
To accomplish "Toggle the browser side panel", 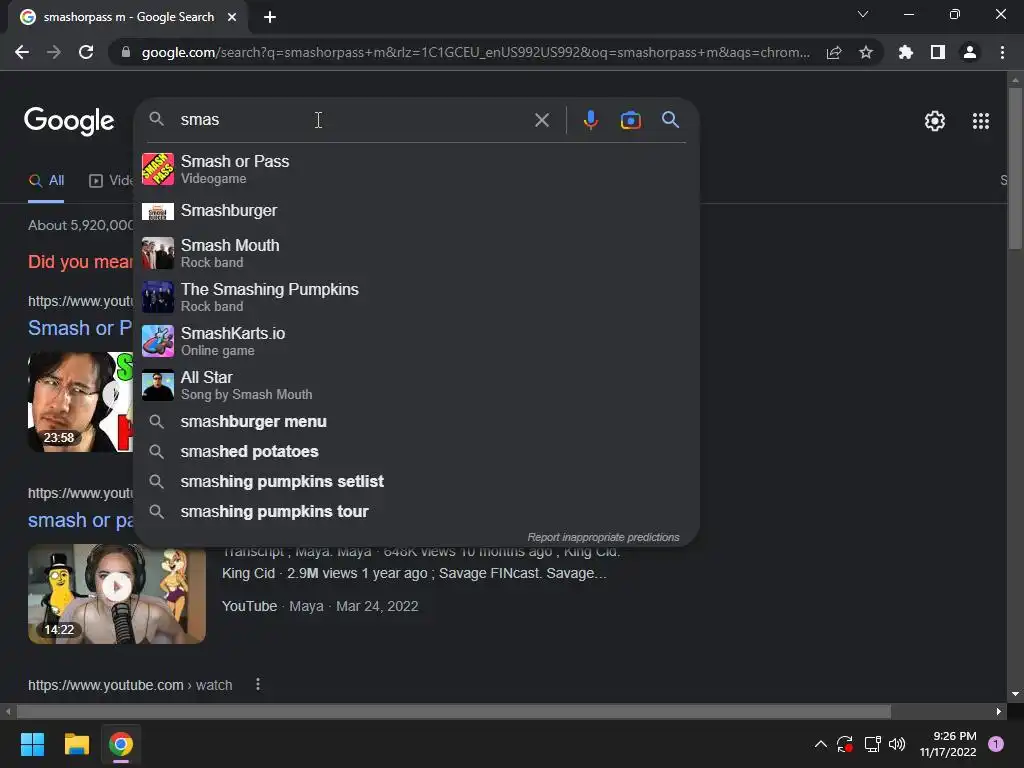I will tap(938, 52).
